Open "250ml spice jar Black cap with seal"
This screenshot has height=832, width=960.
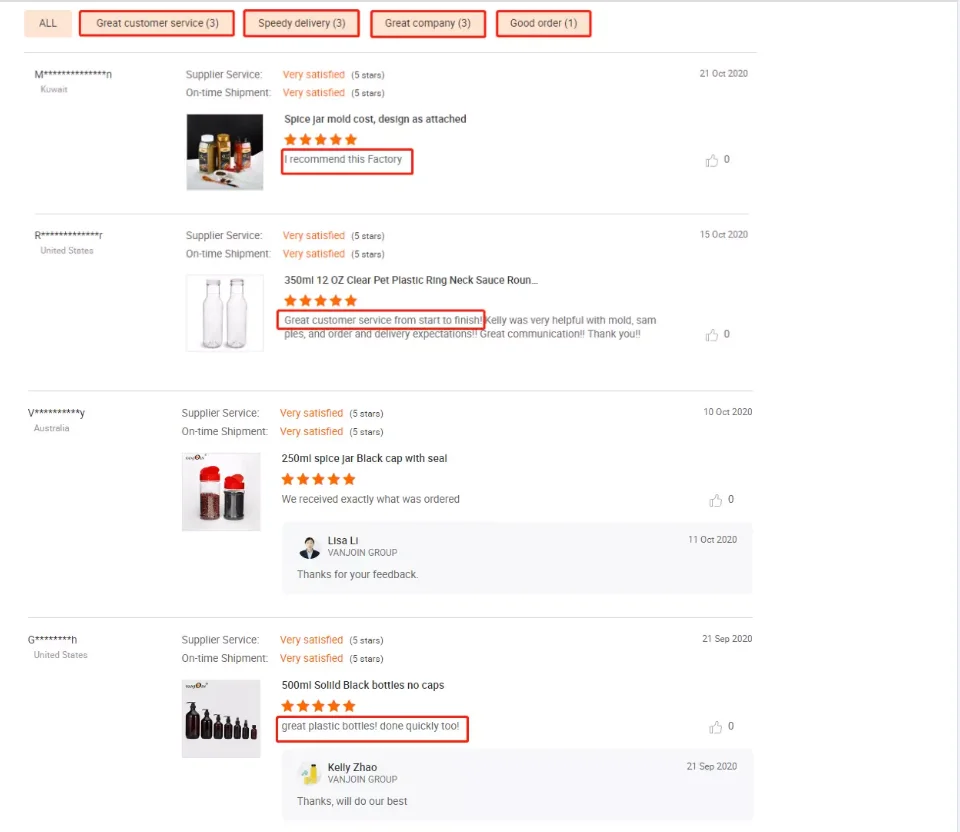[364, 458]
